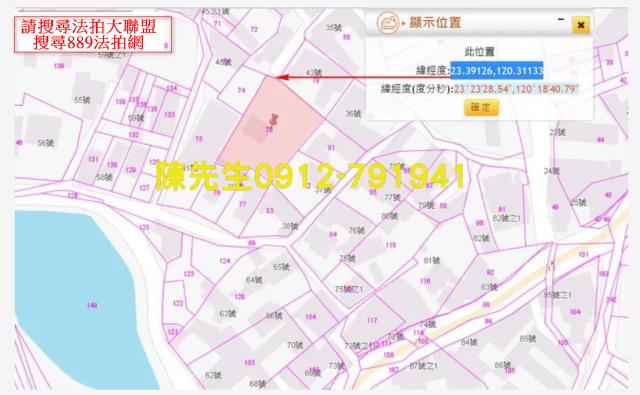Click parcel number 123
The height and width of the screenshot is (395, 640).
pos(189,273)
